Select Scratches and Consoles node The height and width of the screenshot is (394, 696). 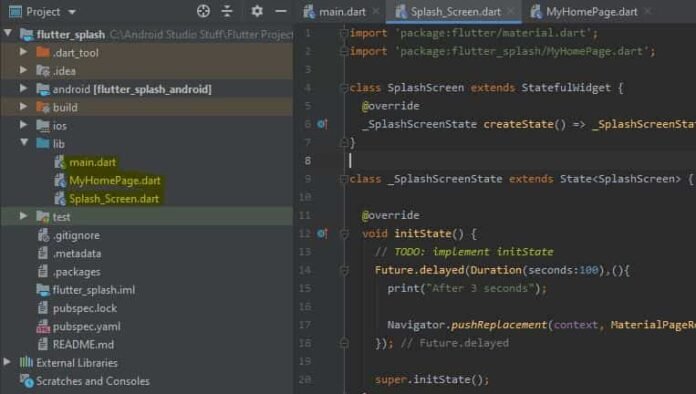(x=93, y=381)
